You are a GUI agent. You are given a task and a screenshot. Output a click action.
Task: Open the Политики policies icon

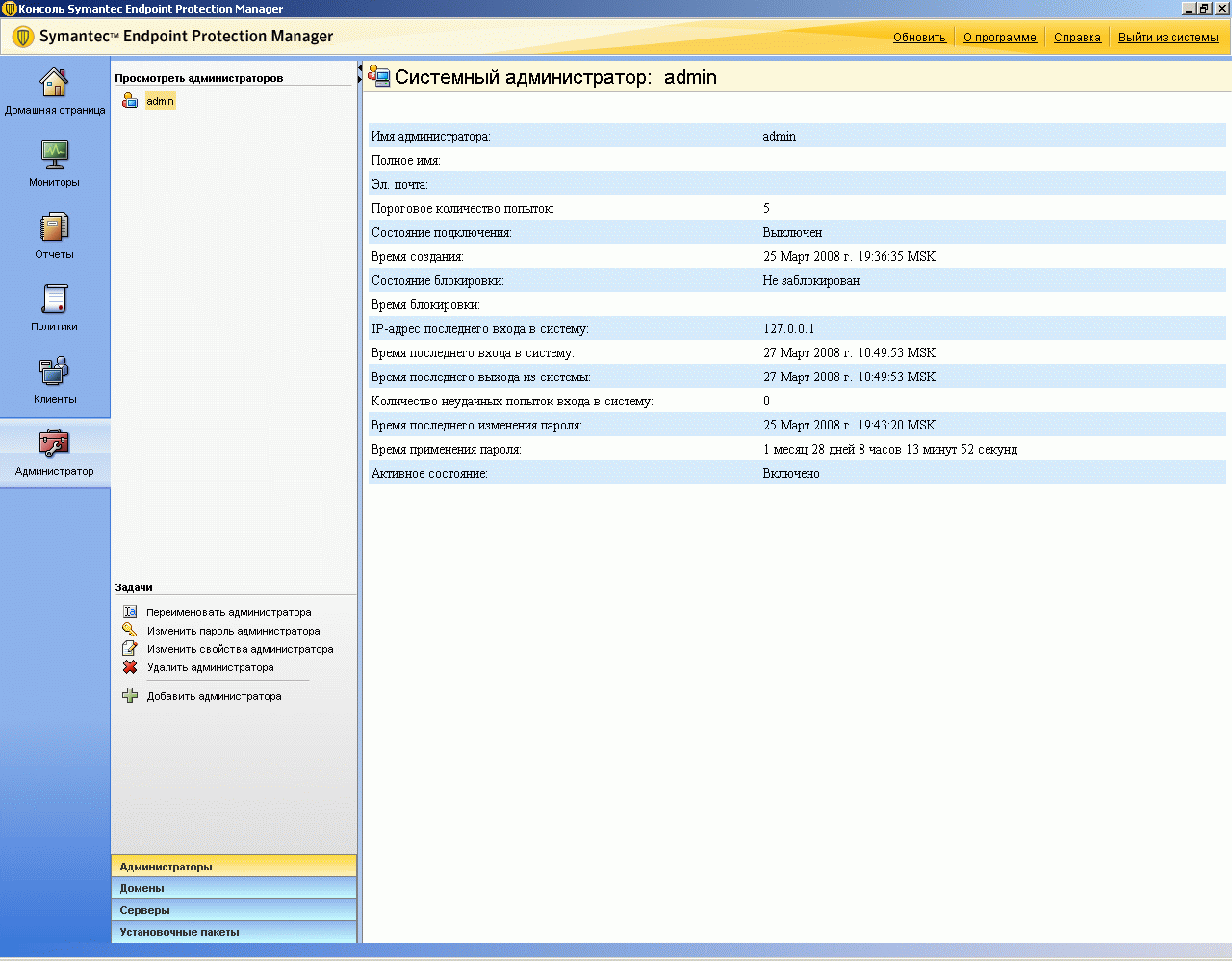click(x=54, y=299)
